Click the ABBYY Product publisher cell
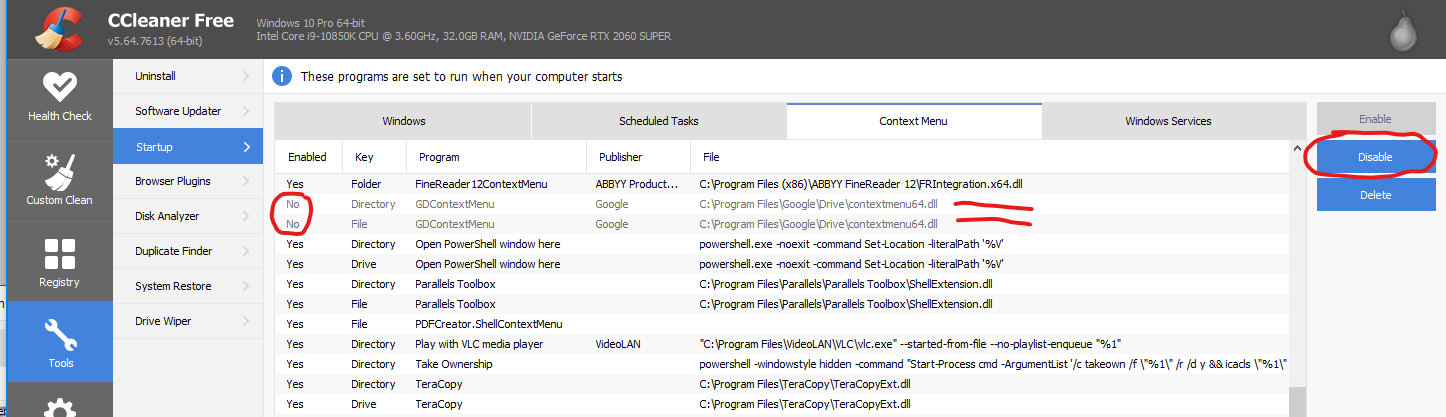This screenshot has height=417, width=1446. point(638,184)
